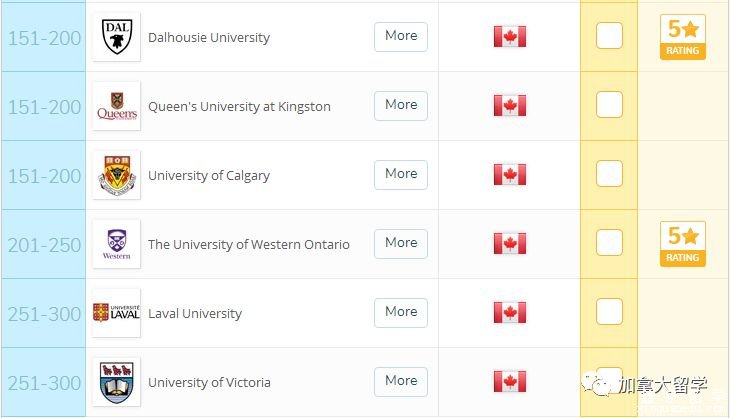Open Queen's University at Kingston link
Screen dimensions: 731x418
(x=239, y=107)
